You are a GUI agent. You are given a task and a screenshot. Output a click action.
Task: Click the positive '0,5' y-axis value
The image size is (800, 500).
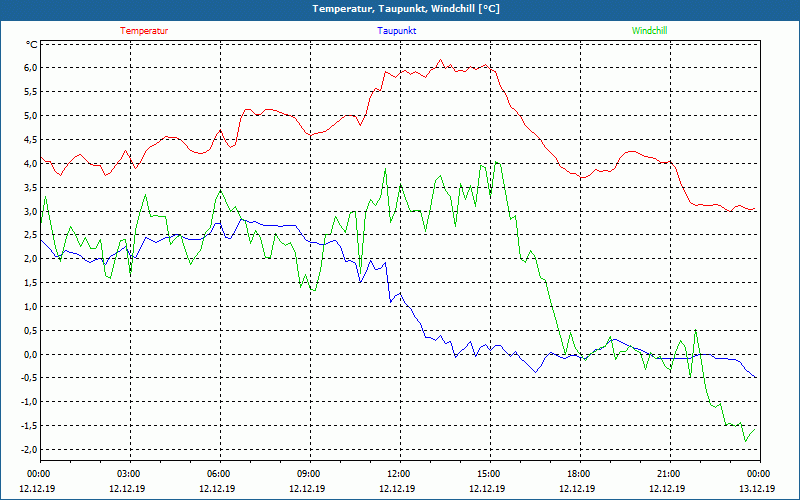tap(31, 331)
